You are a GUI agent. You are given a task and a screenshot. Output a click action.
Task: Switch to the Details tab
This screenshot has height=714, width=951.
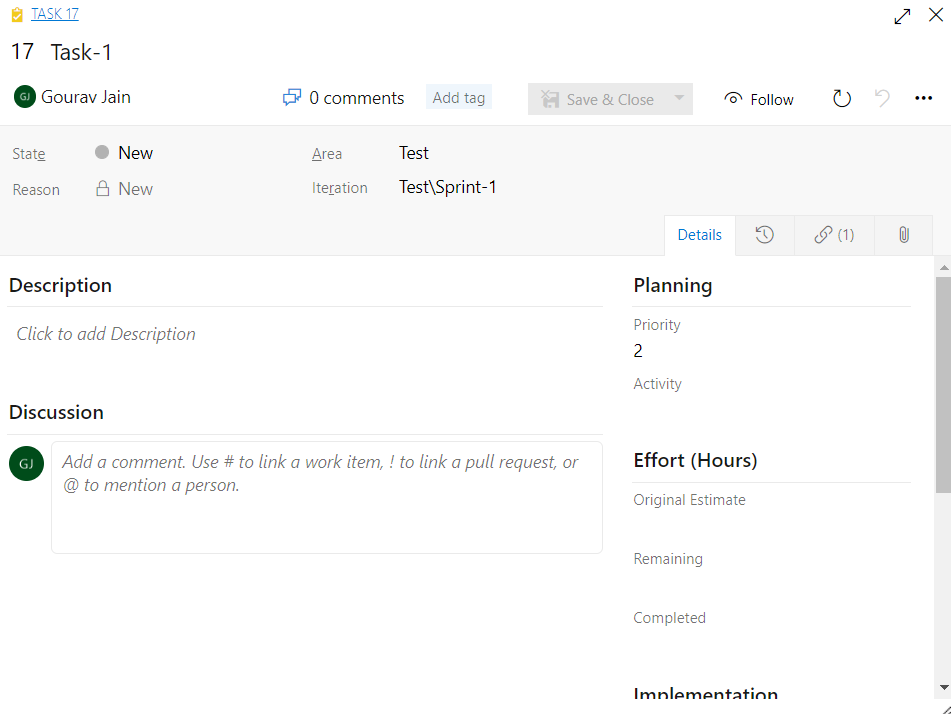(699, 234)
